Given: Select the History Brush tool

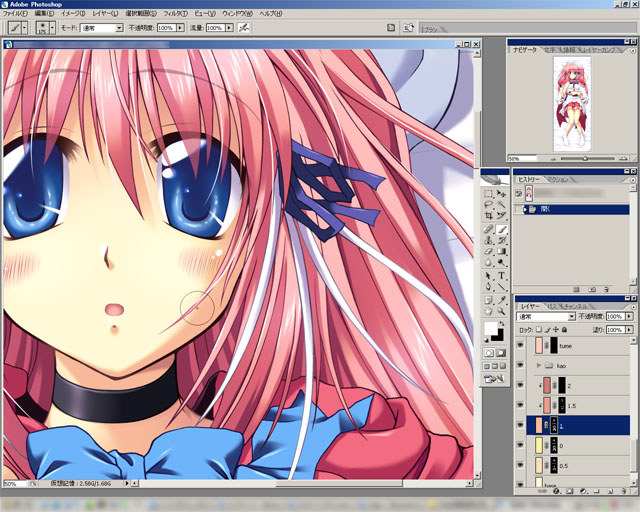Looking at the screenshot, I should 501,240.
